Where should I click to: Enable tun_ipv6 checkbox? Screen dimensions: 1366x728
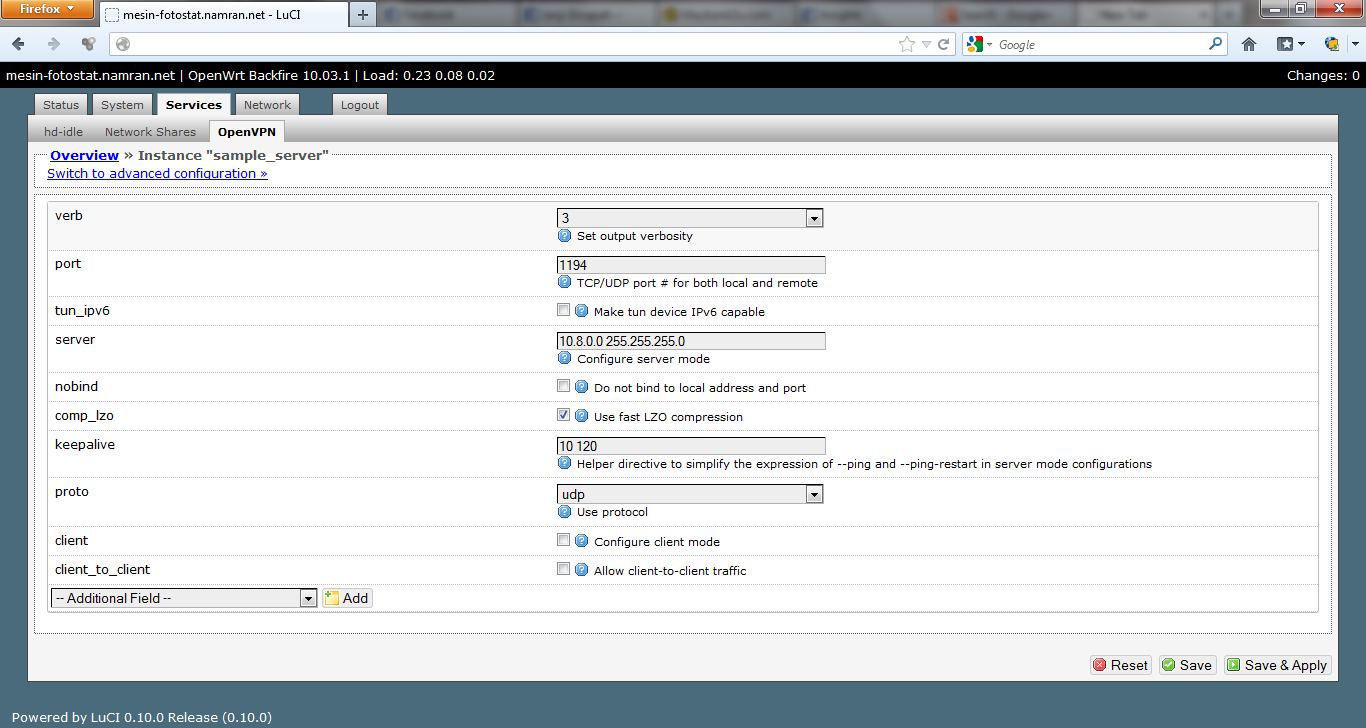(564, 310)
